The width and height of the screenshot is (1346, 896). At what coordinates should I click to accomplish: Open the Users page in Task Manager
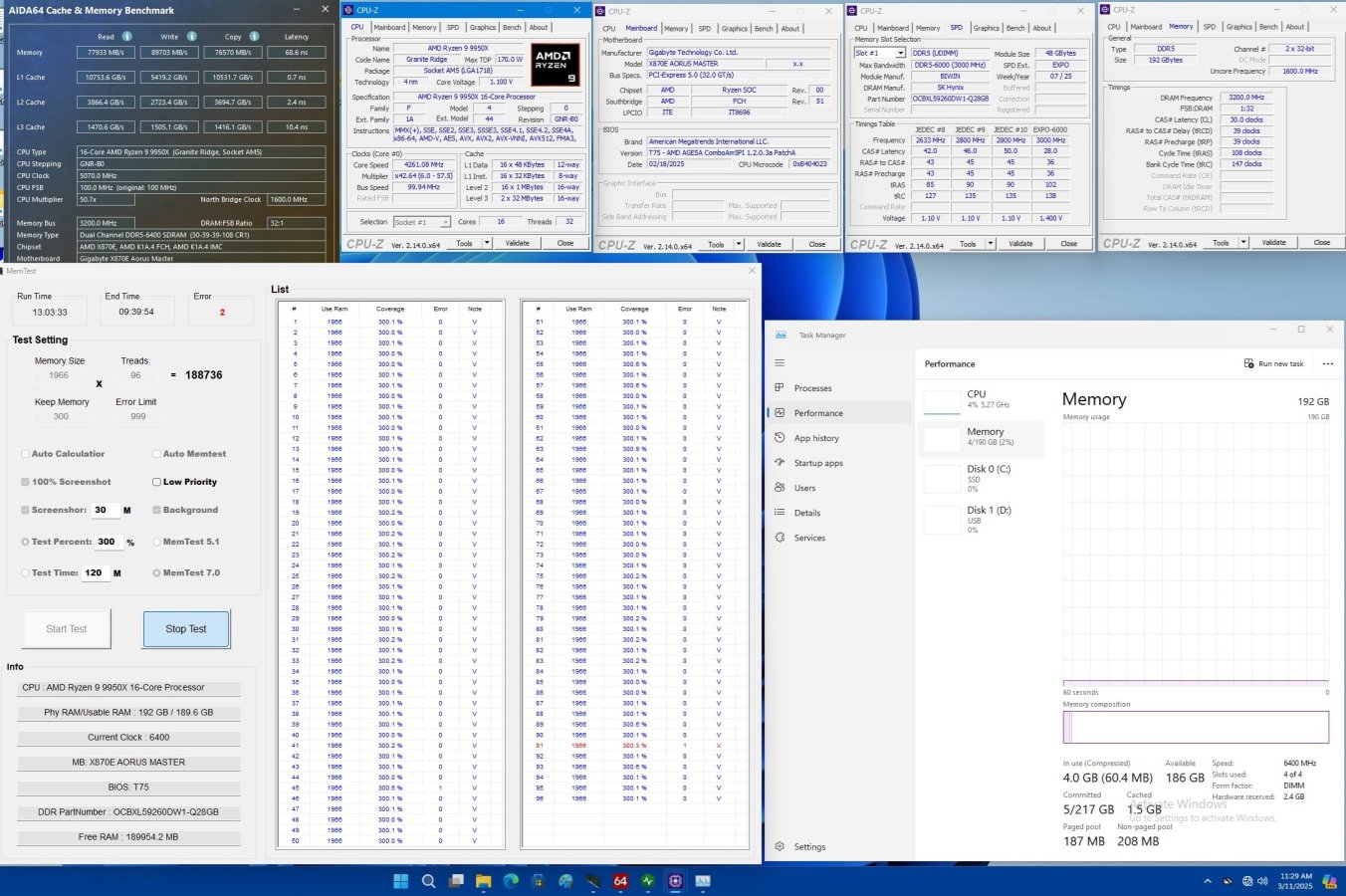pos(838,488)
